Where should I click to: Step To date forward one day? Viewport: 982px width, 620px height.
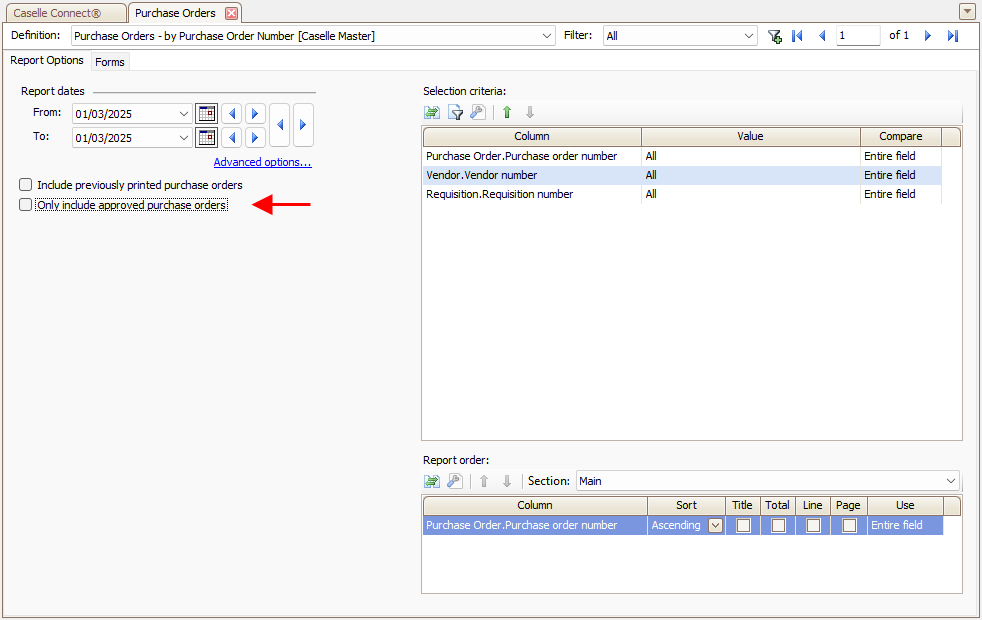pyautogui.click(x=255, y=138)
